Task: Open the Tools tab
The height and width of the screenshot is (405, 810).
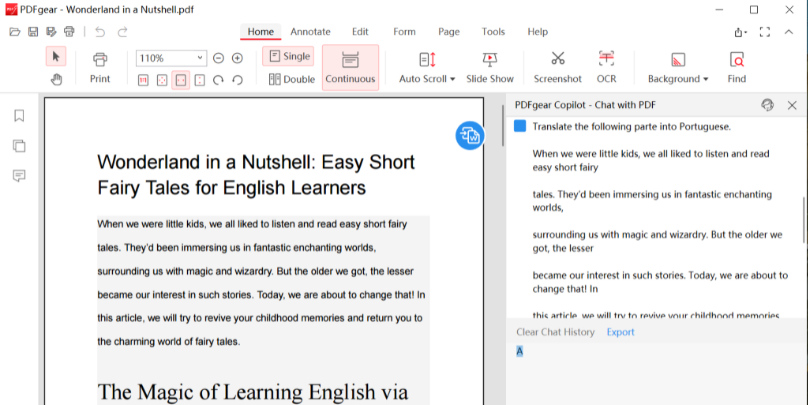Action: [x=493, y=32]
